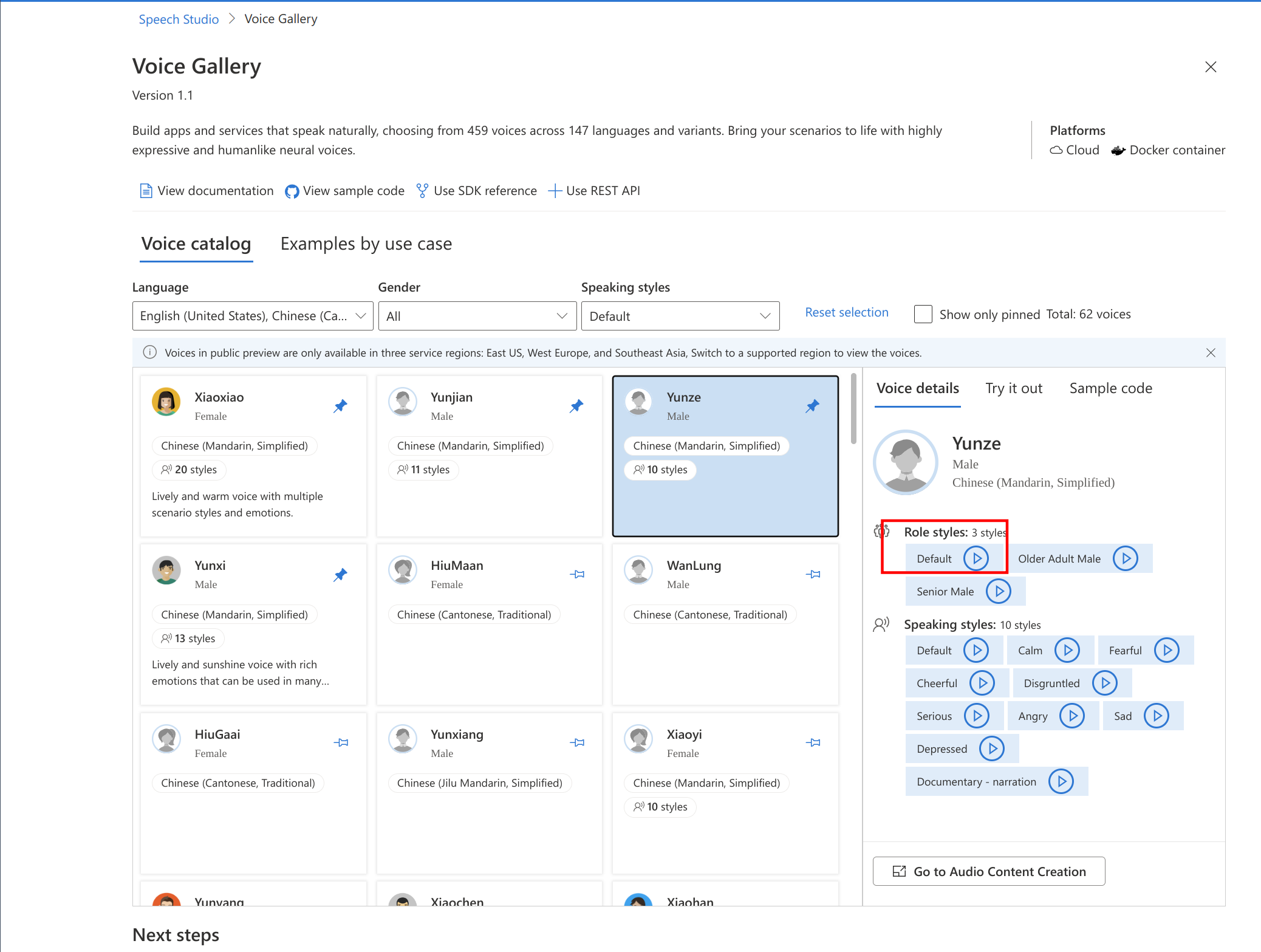Unpin the Yunxi voice
The width and height of the screenshot is (1261, 952).
coord(340,574)
